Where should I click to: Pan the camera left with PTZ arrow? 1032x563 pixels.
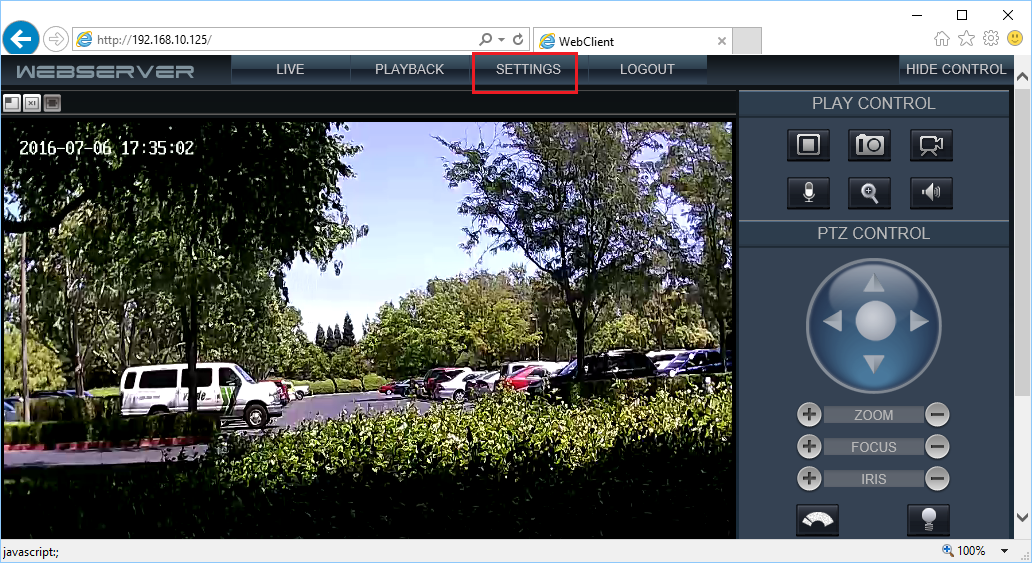pyautogui.click(x=832, y=322)
